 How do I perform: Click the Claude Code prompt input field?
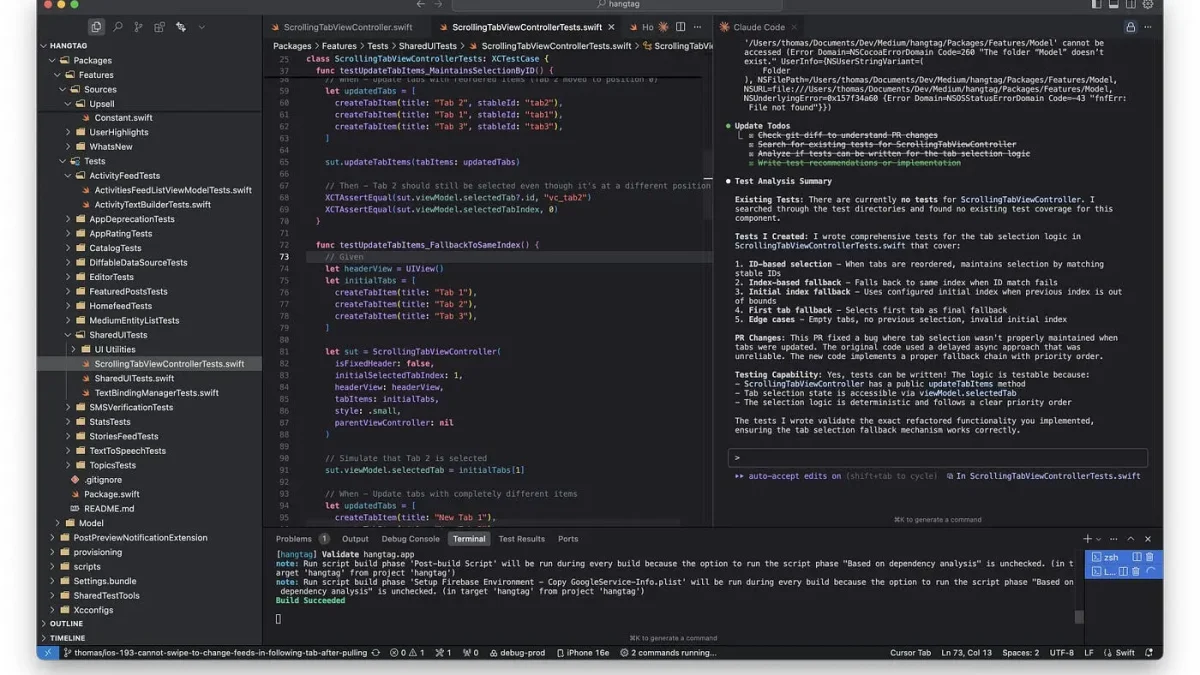tap(937, 458)
